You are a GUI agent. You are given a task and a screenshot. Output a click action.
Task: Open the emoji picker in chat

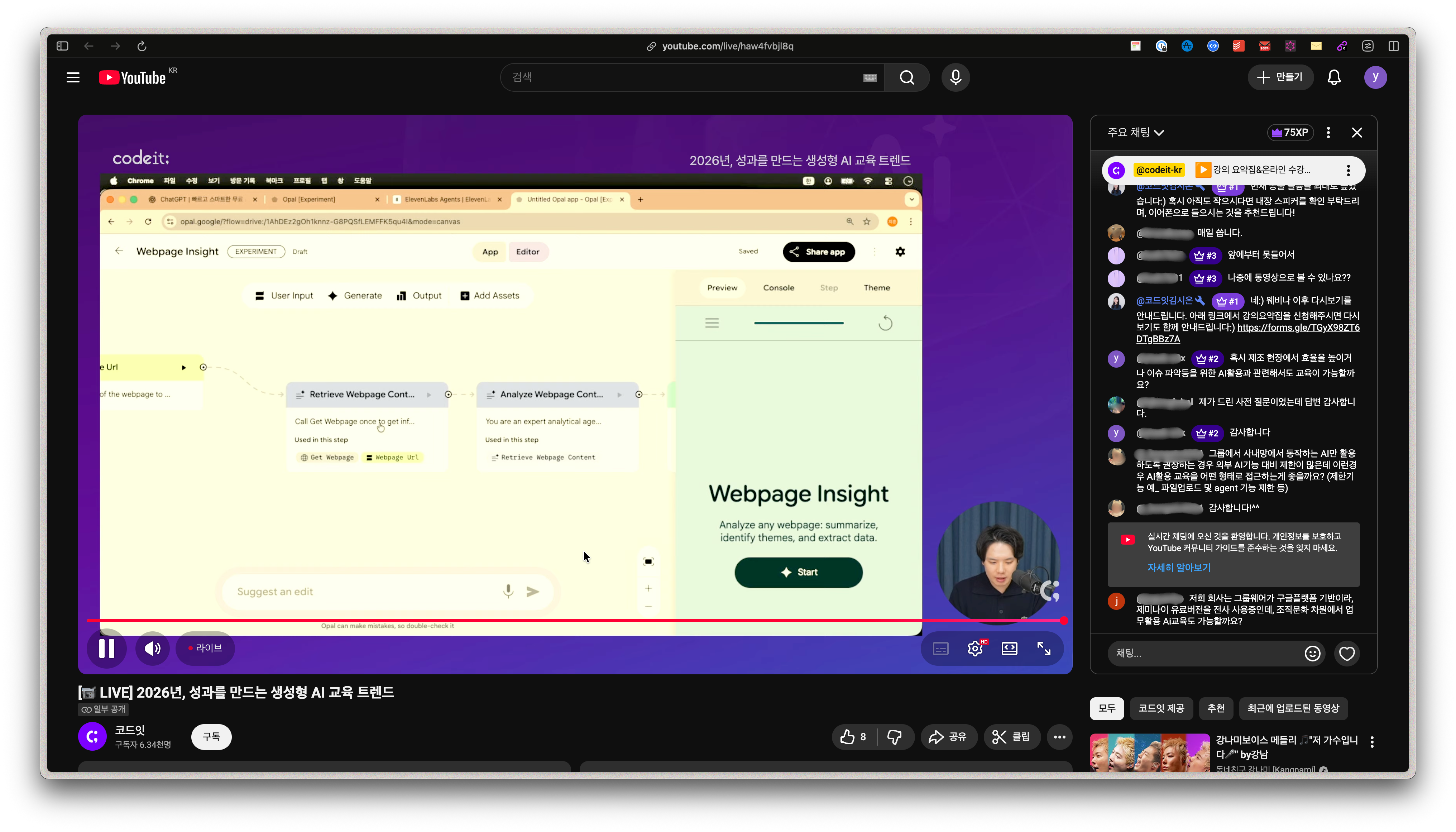pos(1312,653)
